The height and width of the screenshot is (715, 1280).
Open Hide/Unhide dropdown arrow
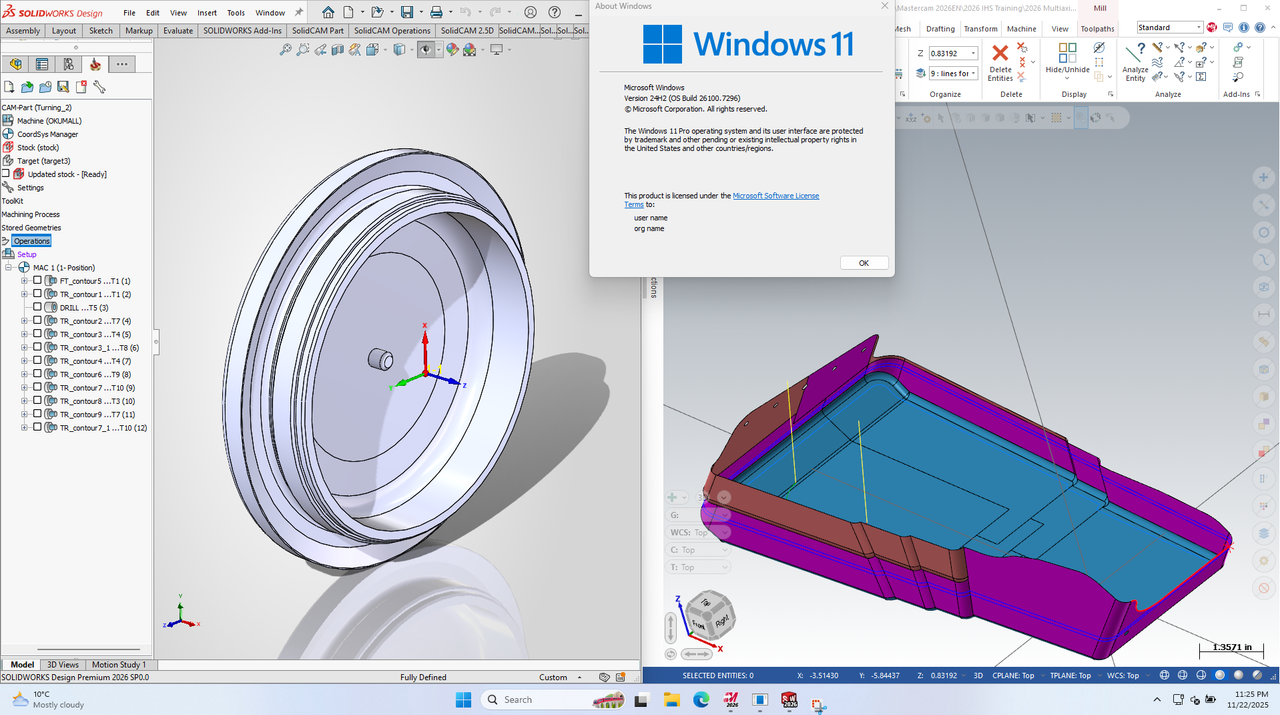pos(1068,79)
